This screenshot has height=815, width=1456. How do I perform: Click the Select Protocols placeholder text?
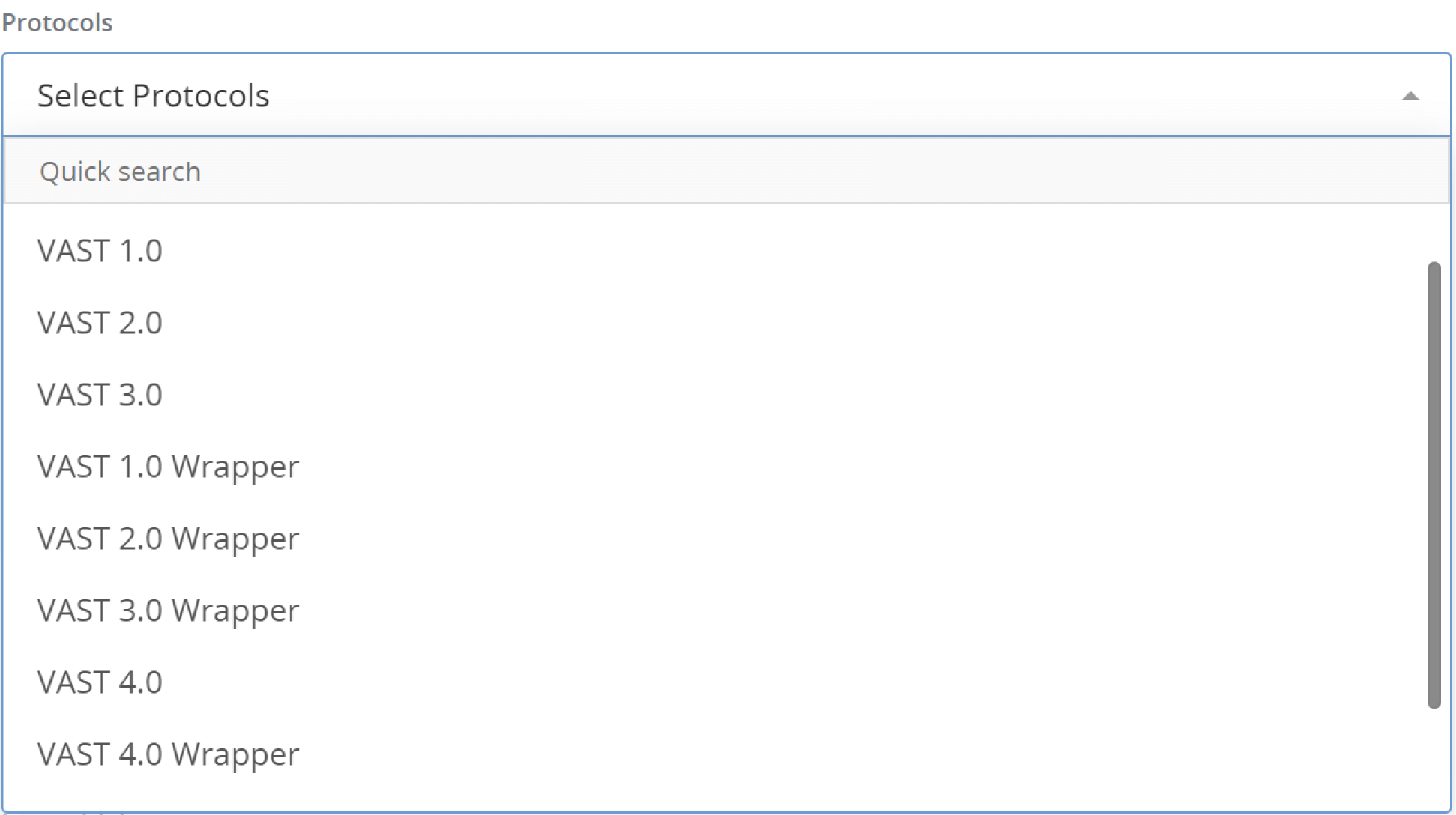[x=153, y=96]
